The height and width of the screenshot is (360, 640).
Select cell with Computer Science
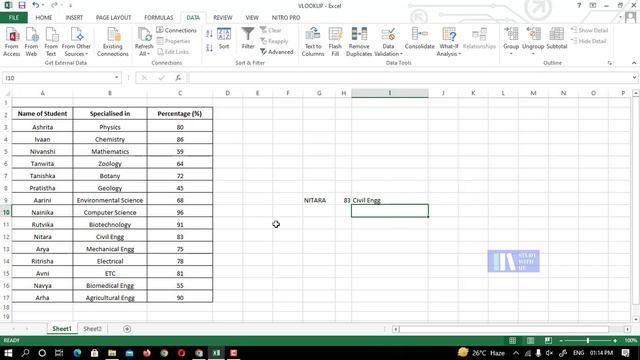[110, 212]
